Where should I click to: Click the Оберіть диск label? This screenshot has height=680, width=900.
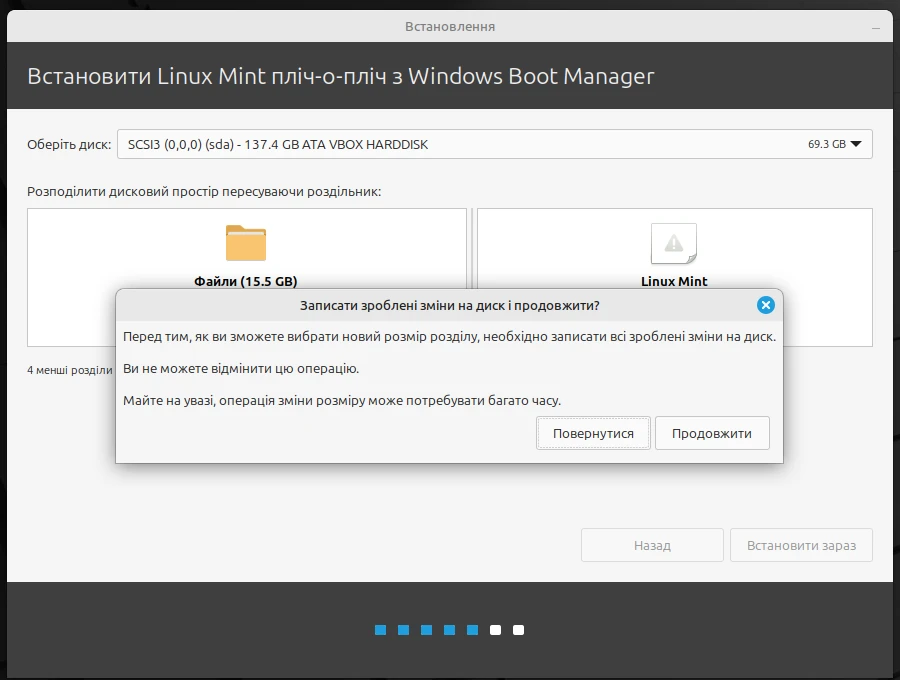coord(69,145)
